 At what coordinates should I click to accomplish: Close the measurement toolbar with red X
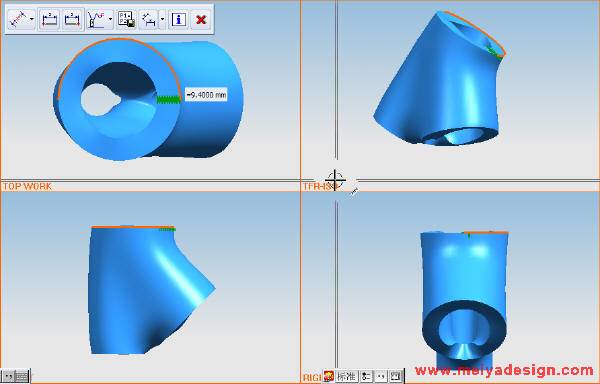pyautogui.click(x=201, y=19)
